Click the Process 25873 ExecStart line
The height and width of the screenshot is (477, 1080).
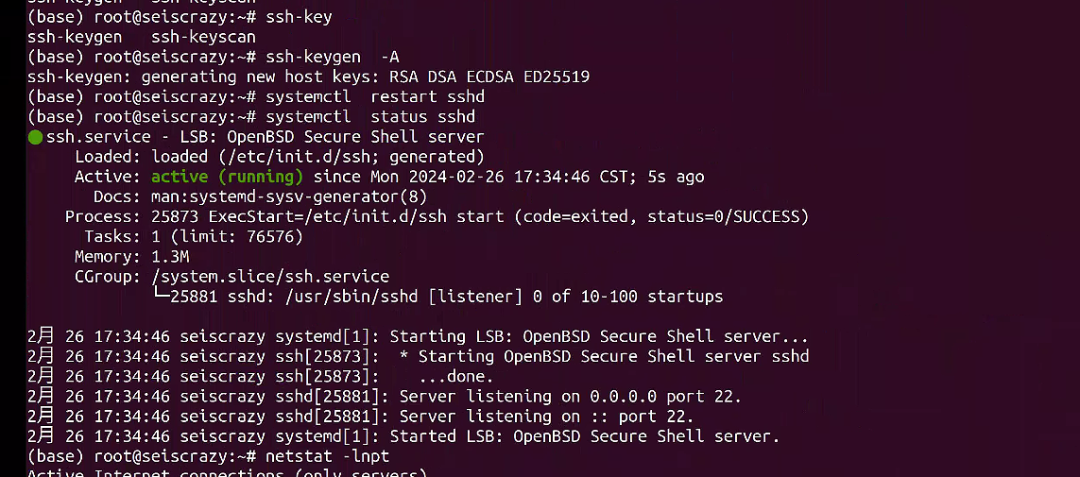point(438,217)
